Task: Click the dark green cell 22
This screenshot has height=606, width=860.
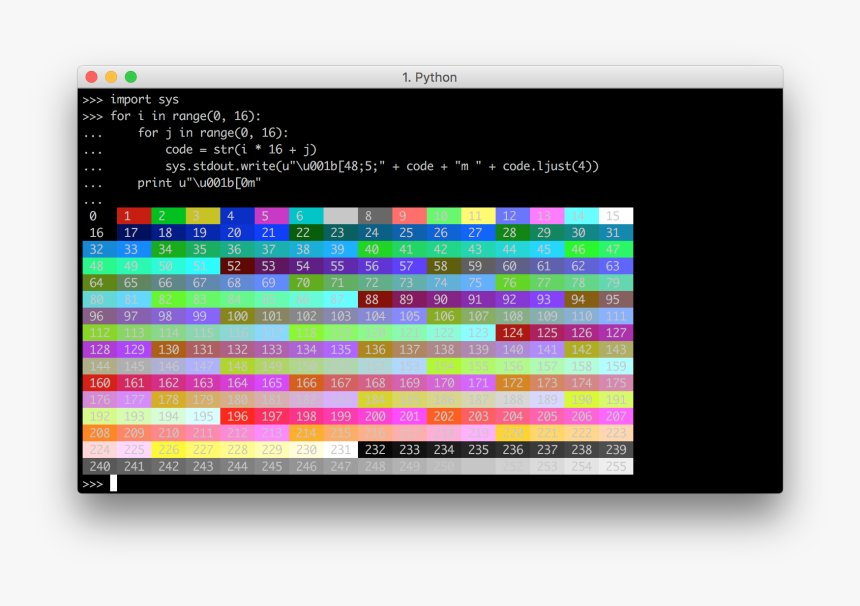Action: tap(306, 233)
